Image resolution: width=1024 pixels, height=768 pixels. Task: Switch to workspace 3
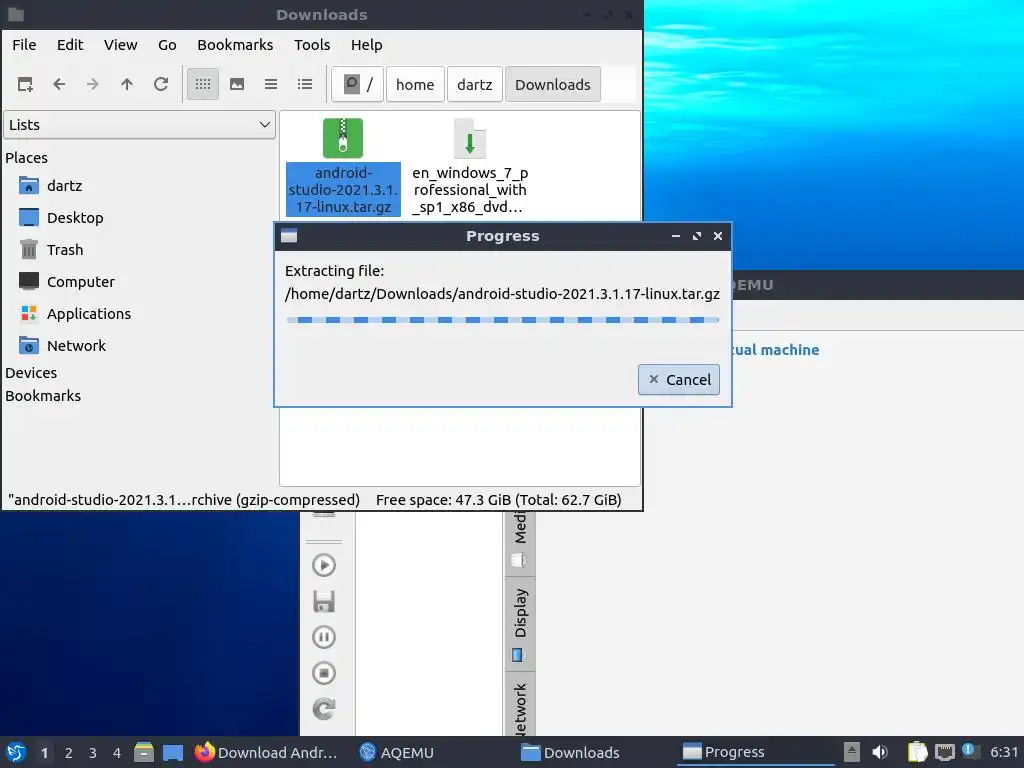[93, 753]
